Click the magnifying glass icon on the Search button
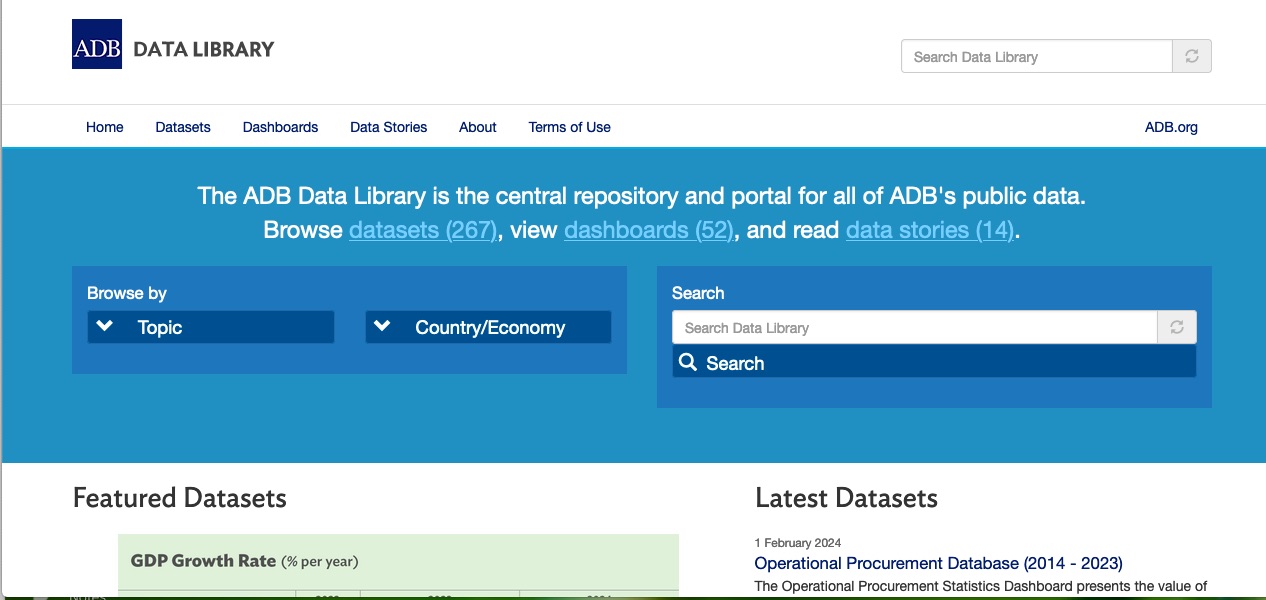1266x600 pixels. point(688,363)
